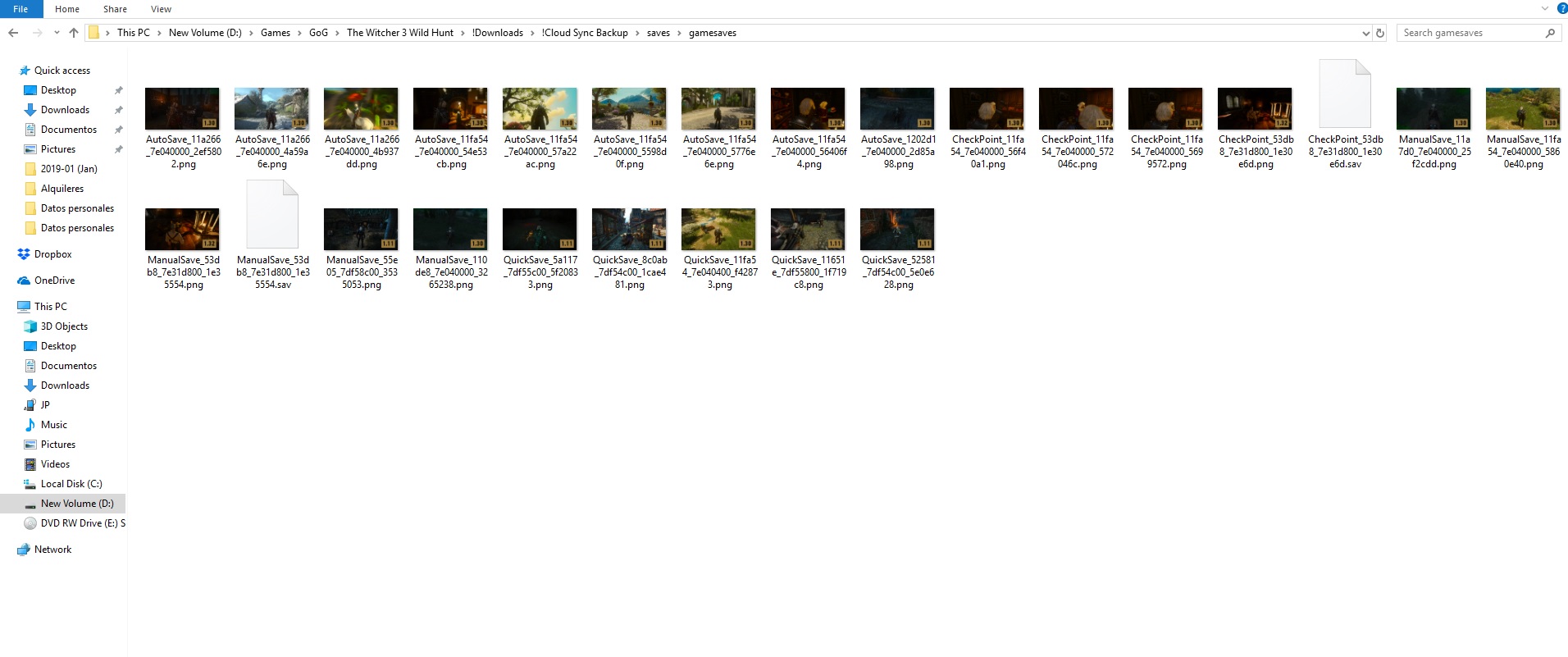Image resolution: width=1568 pixels, height=657 pixels.
Task: Go up one folder level
Action: click(x=74, y=33)
